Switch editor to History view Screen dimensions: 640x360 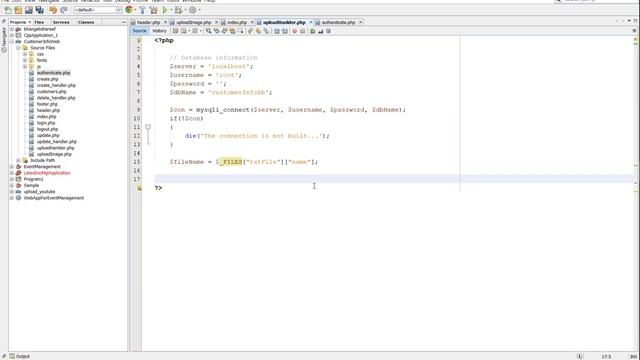[160, 31]
